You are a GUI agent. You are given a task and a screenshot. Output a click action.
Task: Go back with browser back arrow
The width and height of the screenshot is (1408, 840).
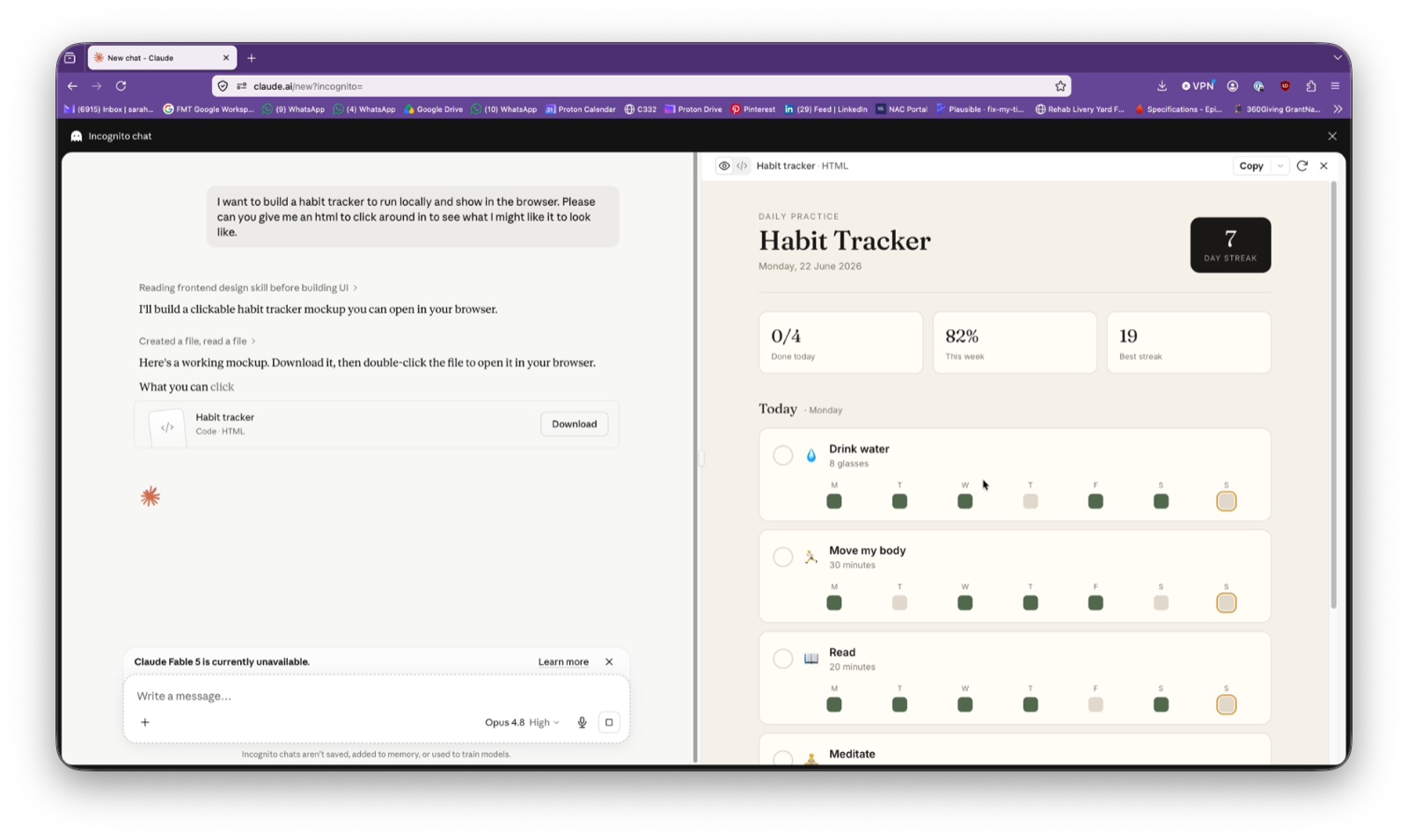[72, 86]
